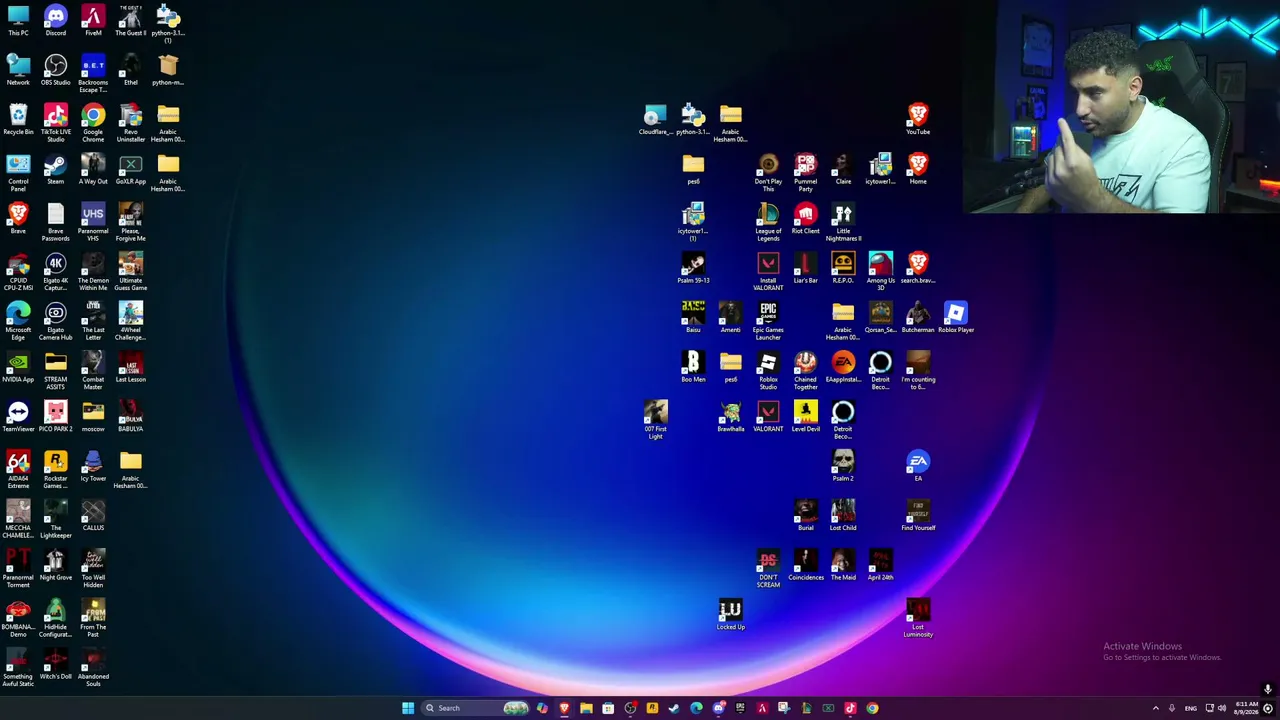Open the YouTube Brave shortcut

coord(918,119)
